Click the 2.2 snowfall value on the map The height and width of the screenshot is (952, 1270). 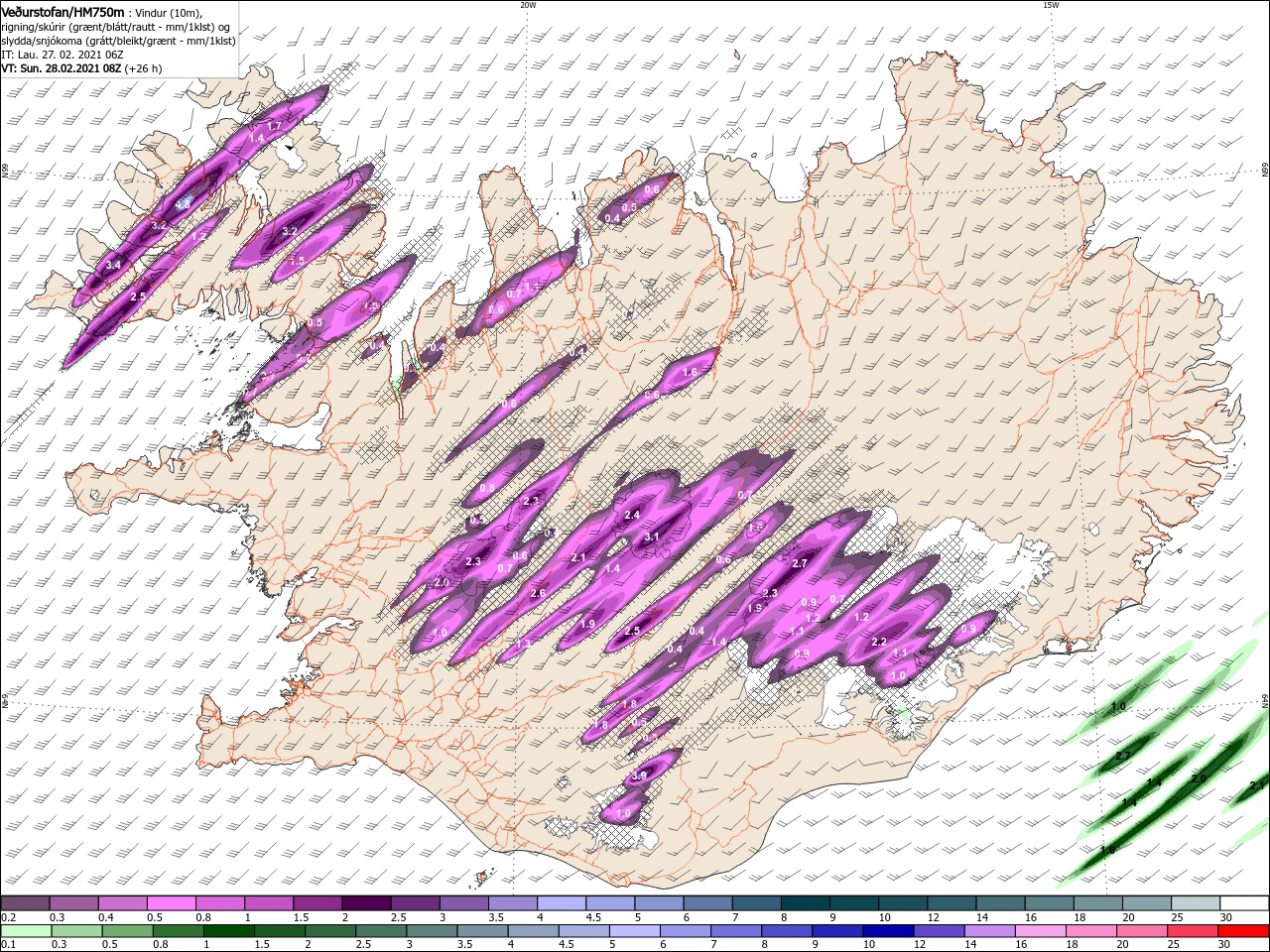pos(878,642)
